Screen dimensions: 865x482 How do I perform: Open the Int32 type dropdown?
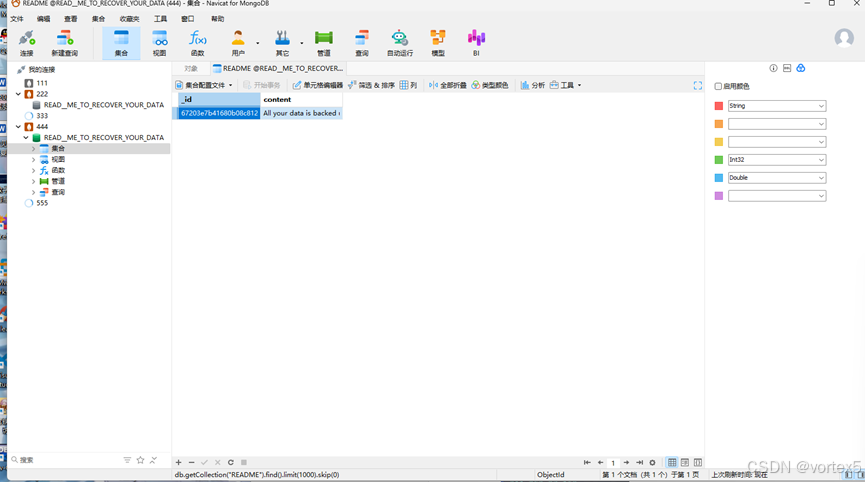coord(777,160)
